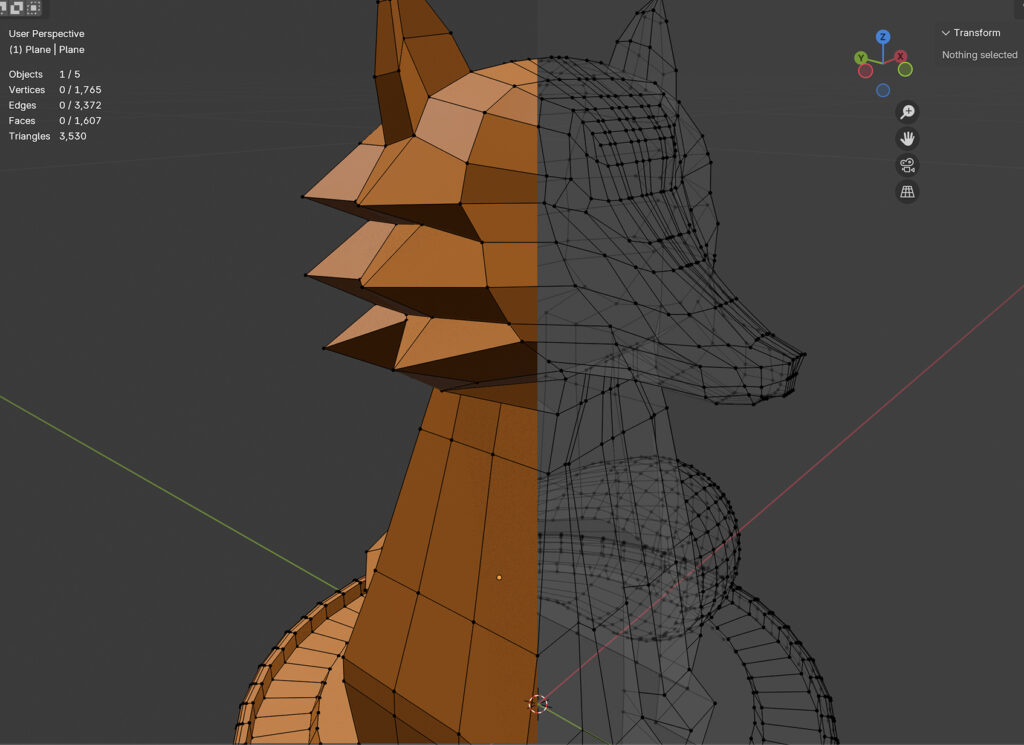Click the orange origin dot on the neck
Viewport: 1024px width, 745px height.
pos(499,577)
